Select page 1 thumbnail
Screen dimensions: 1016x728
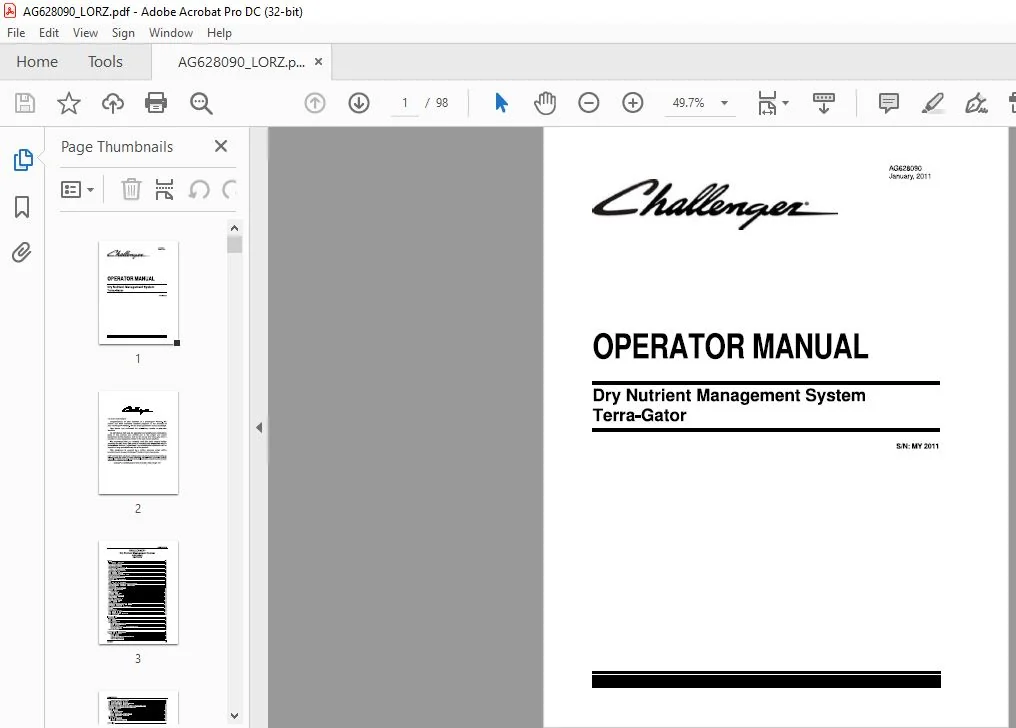[x=138, y=293]
